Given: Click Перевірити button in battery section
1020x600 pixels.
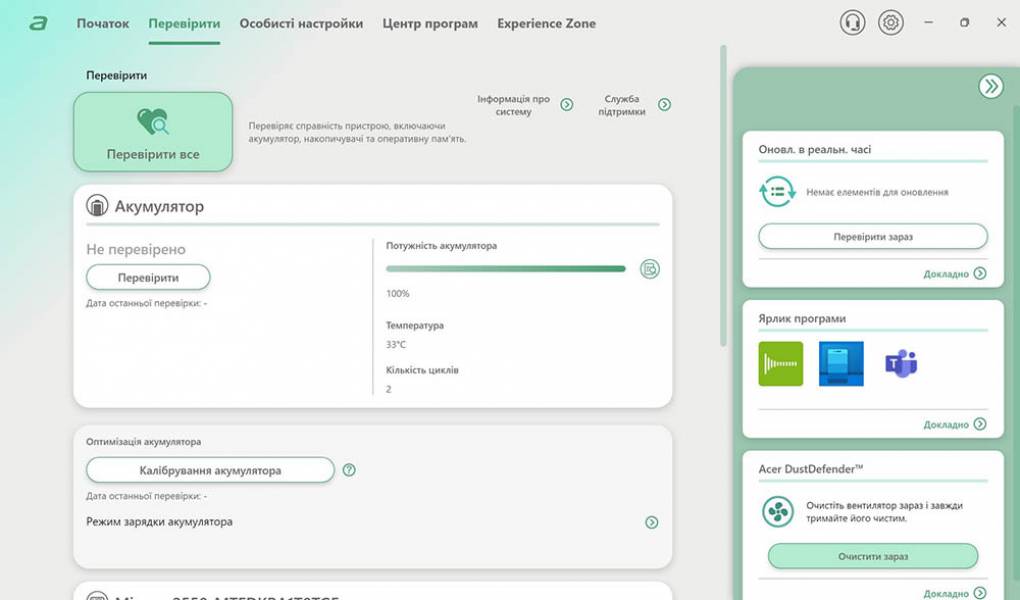Looking at the screenshot, I should tap(148, 277).
